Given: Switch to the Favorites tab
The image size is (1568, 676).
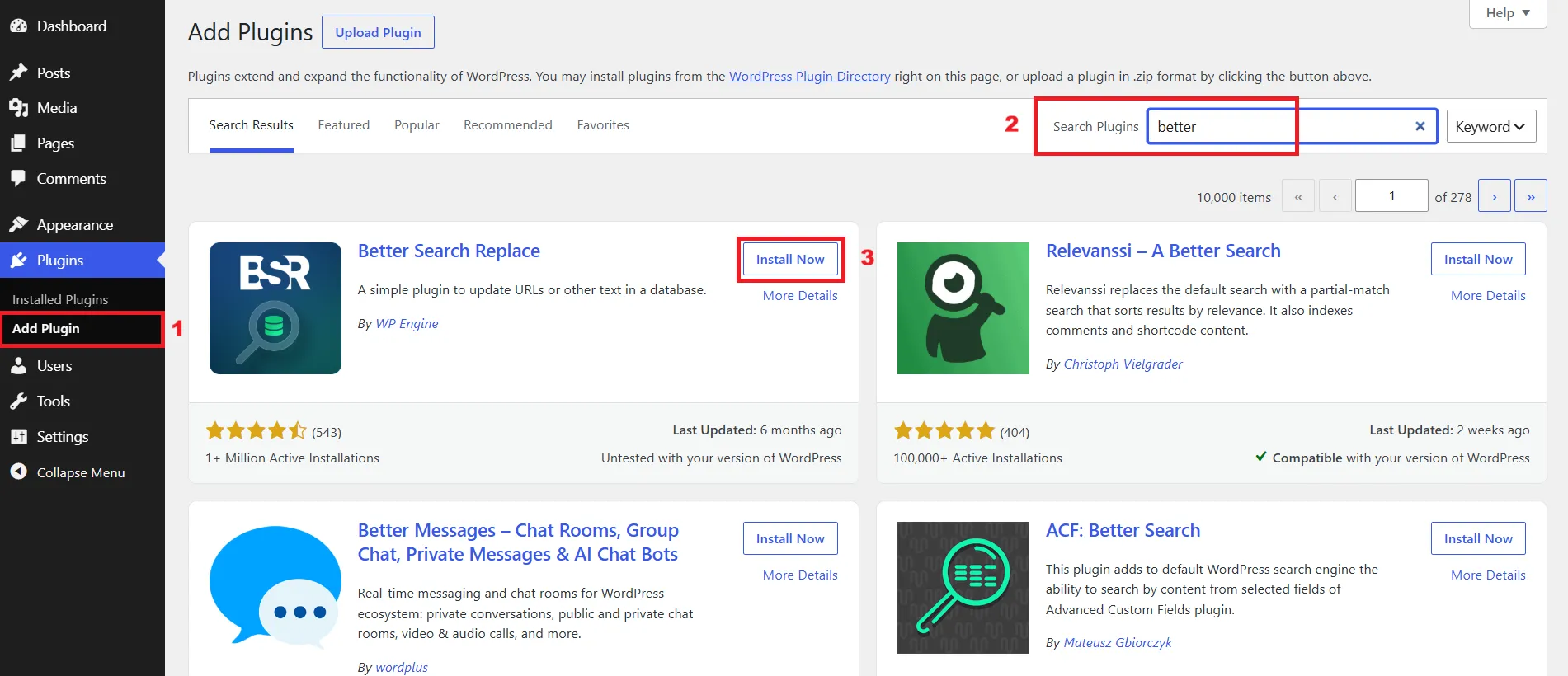Looking at the screenshot, I should (603, 125).
